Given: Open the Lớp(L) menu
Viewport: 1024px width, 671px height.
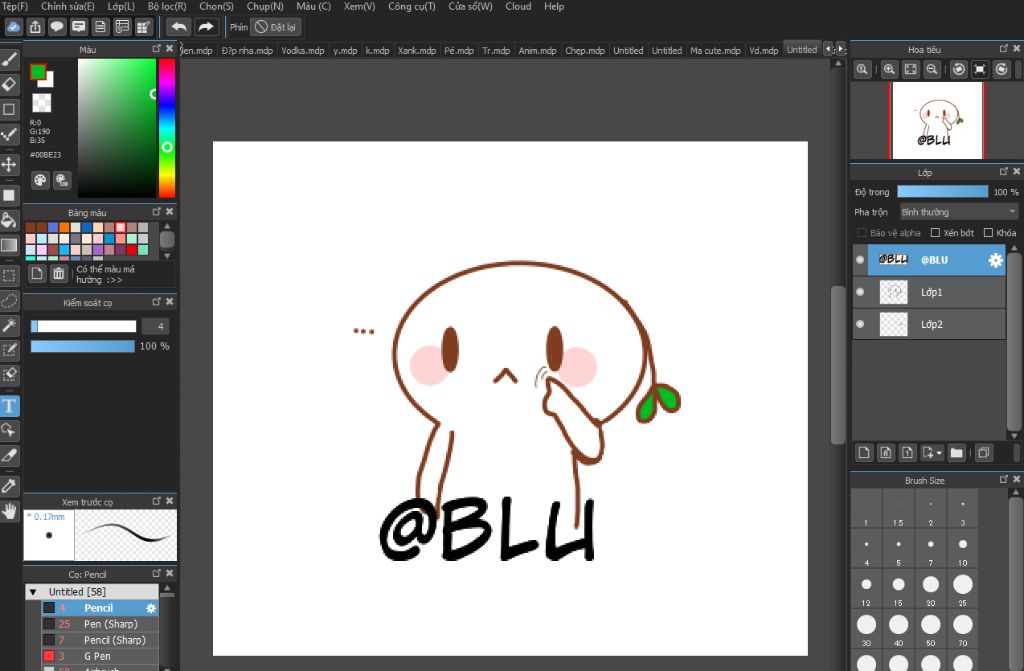Looking at the screenshot, I should click(x=121, y=7).
